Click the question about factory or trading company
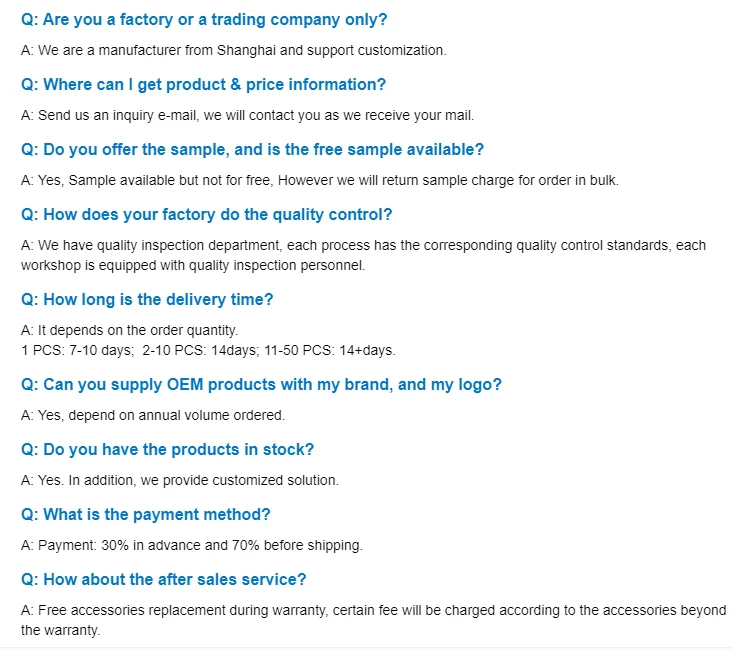This screenshot has width=732, height=650. pos(204,20)
